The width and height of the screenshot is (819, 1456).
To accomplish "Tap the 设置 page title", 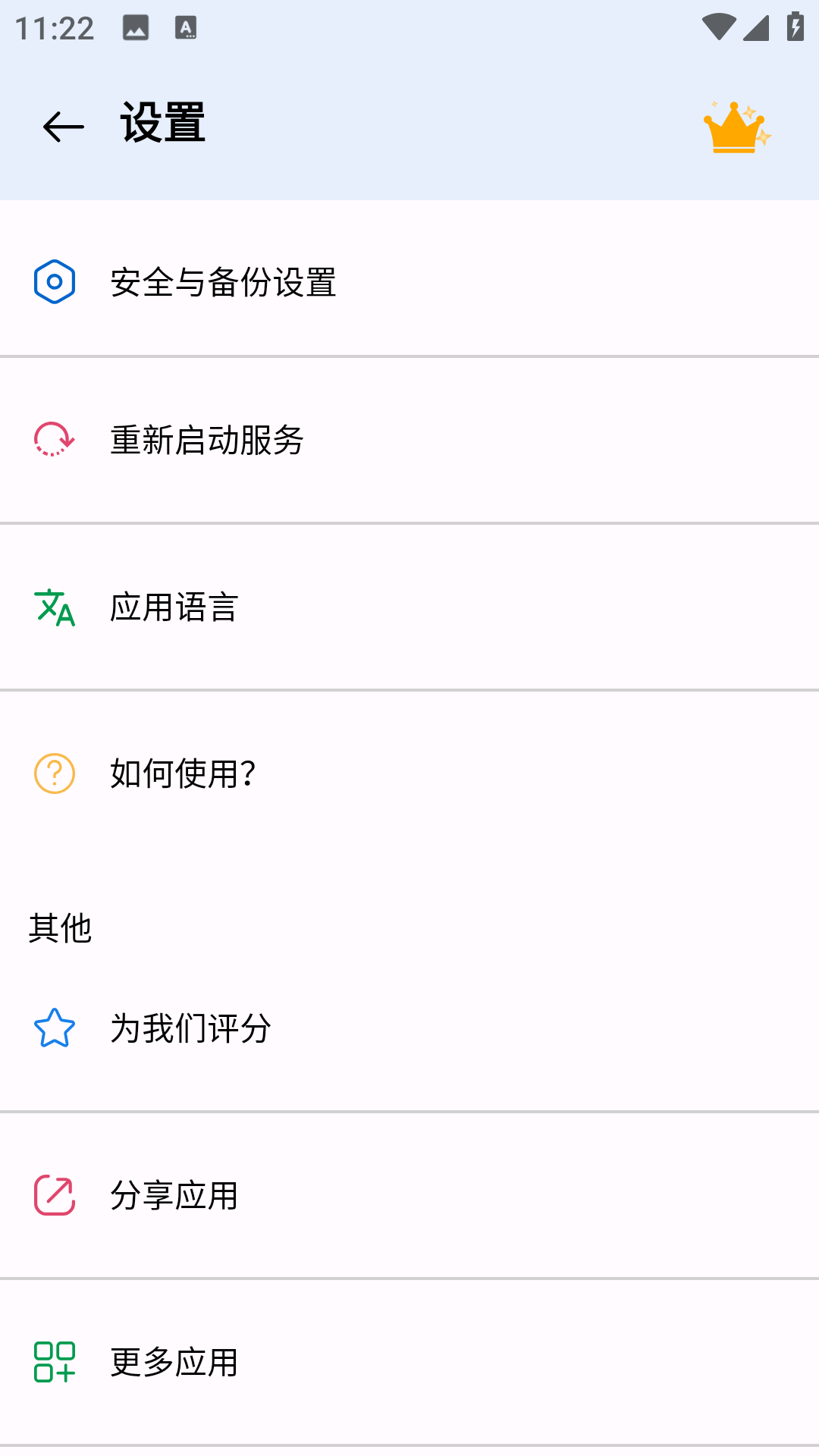I will coord(163,123).
